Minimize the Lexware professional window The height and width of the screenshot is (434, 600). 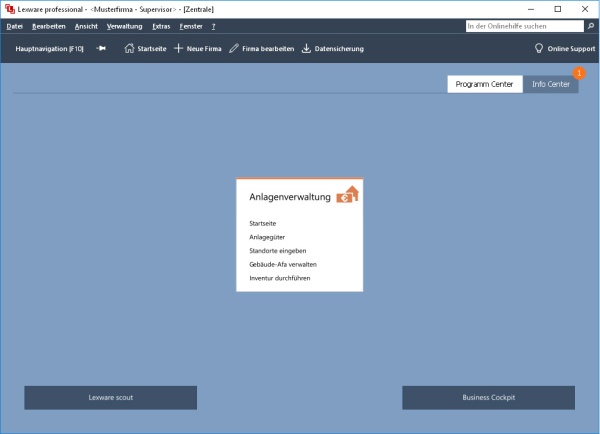tap(531, 9)
